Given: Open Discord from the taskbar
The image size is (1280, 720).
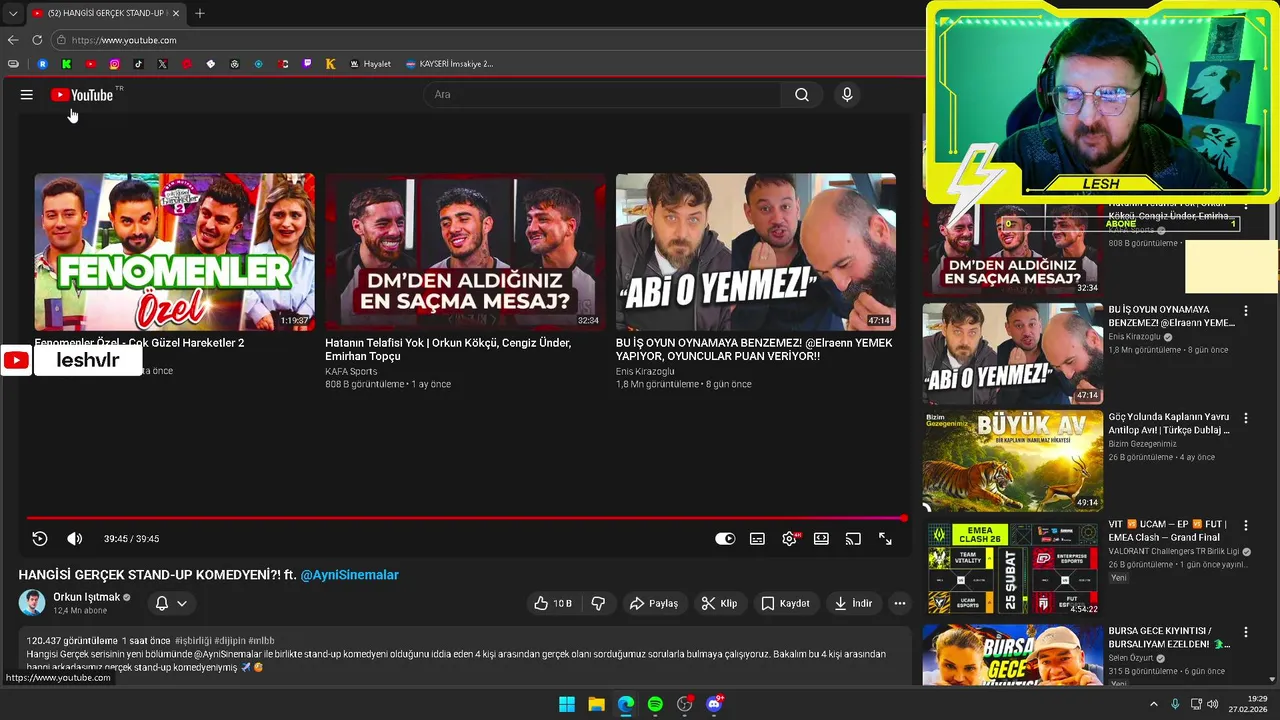Looking at the screenshot, I should click(x=714, y=704).
